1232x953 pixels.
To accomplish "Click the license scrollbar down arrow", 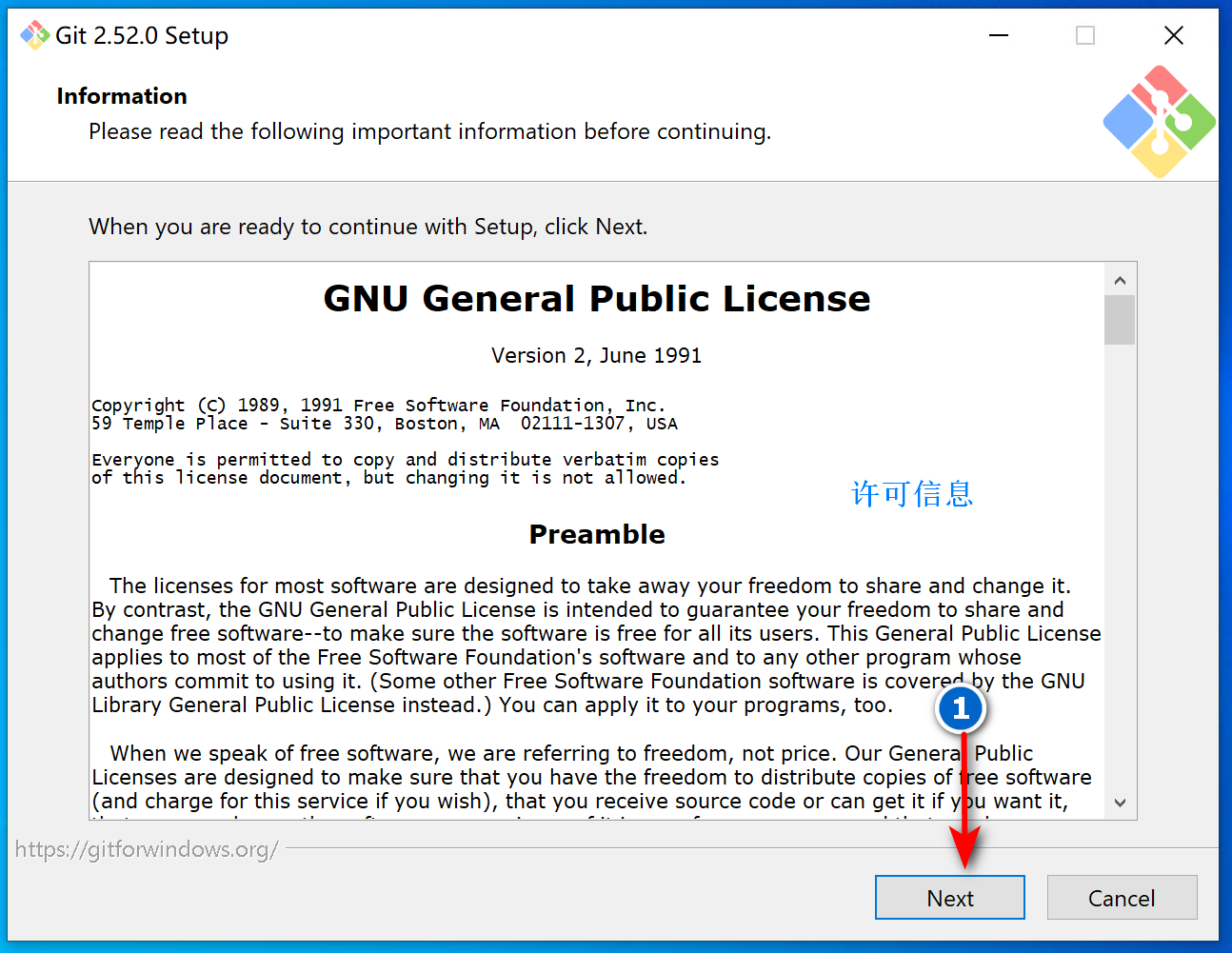I will [1120, 803].
